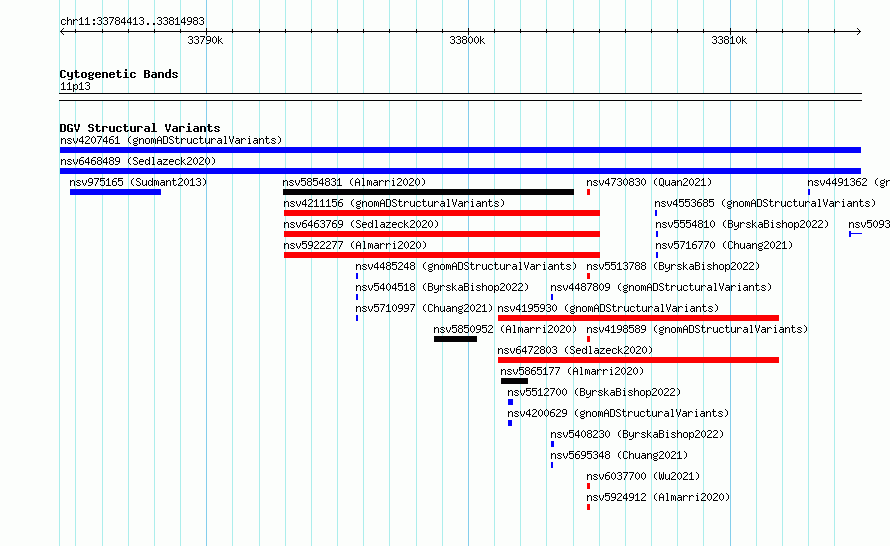Viewport: 890px width, 546px height.
Task: Click the 33800k ruler position label
Action: click(x=467, y=40)
